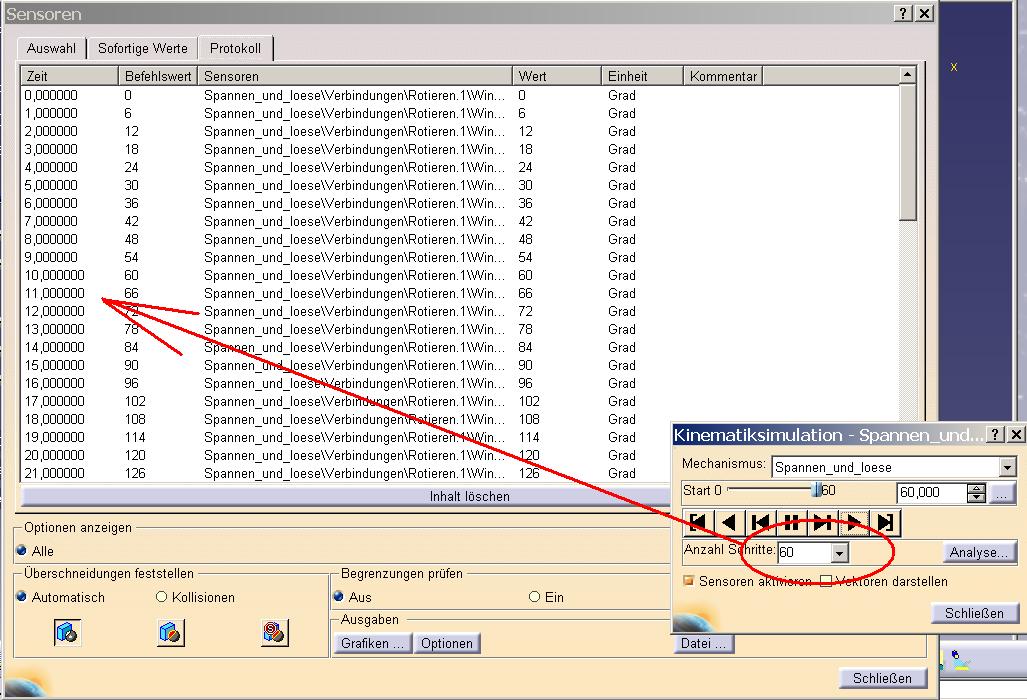
Task: Open help for the Kinematiksimulation dialog
Action: 995,434
